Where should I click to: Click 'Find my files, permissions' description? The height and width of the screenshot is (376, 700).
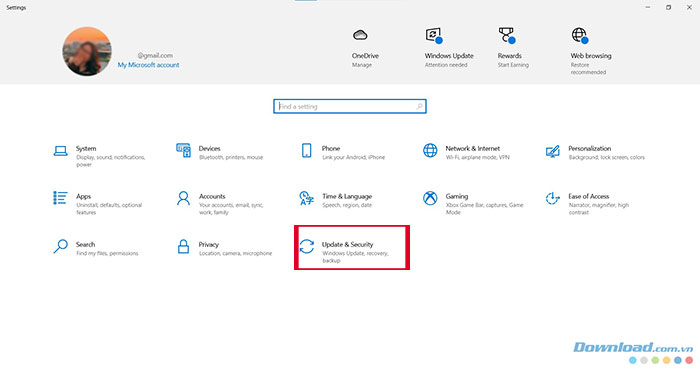107,254
